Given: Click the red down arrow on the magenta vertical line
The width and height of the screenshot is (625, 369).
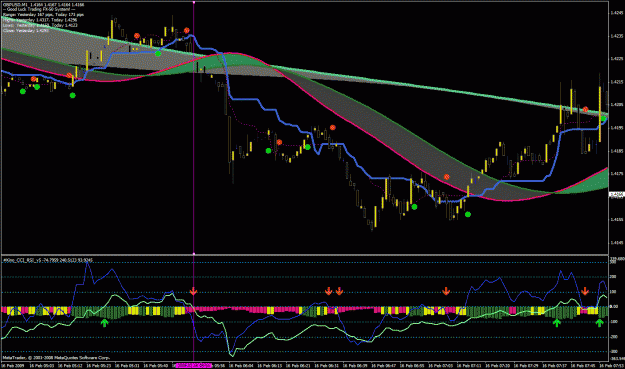Looking at the screenshot, I should pyautogui.click(x=193, y=291).
